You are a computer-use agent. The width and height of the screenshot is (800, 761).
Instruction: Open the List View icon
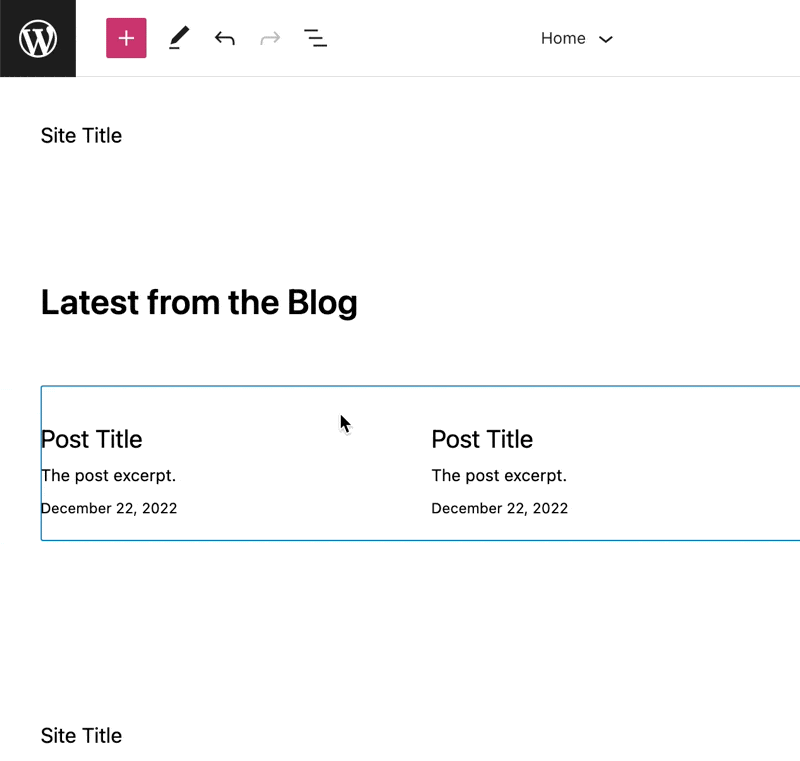click(x=315, y=38)
